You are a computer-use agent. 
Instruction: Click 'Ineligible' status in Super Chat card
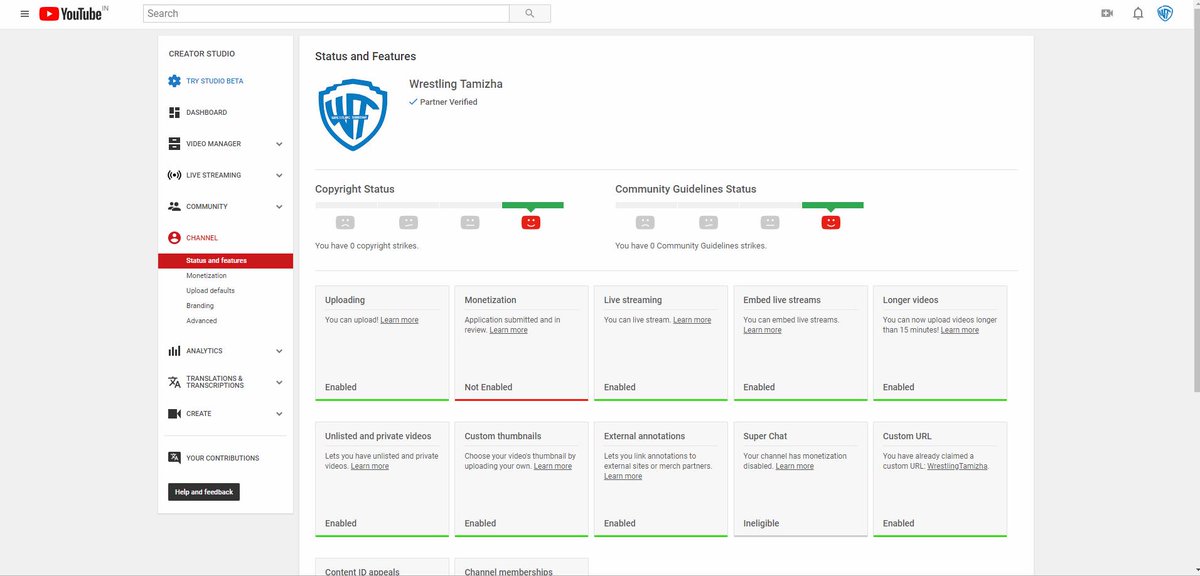[761, 523]
